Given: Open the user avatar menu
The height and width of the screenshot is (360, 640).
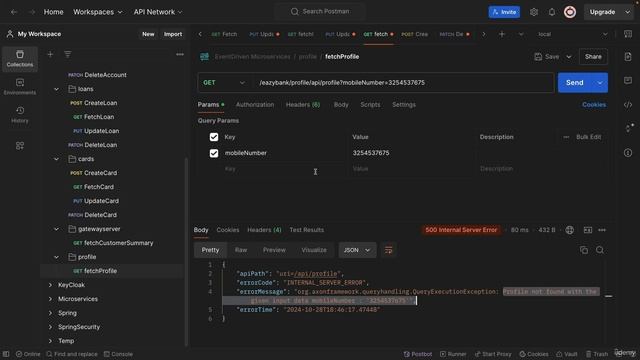Looking at the screenshot, I should pos(570,12).
